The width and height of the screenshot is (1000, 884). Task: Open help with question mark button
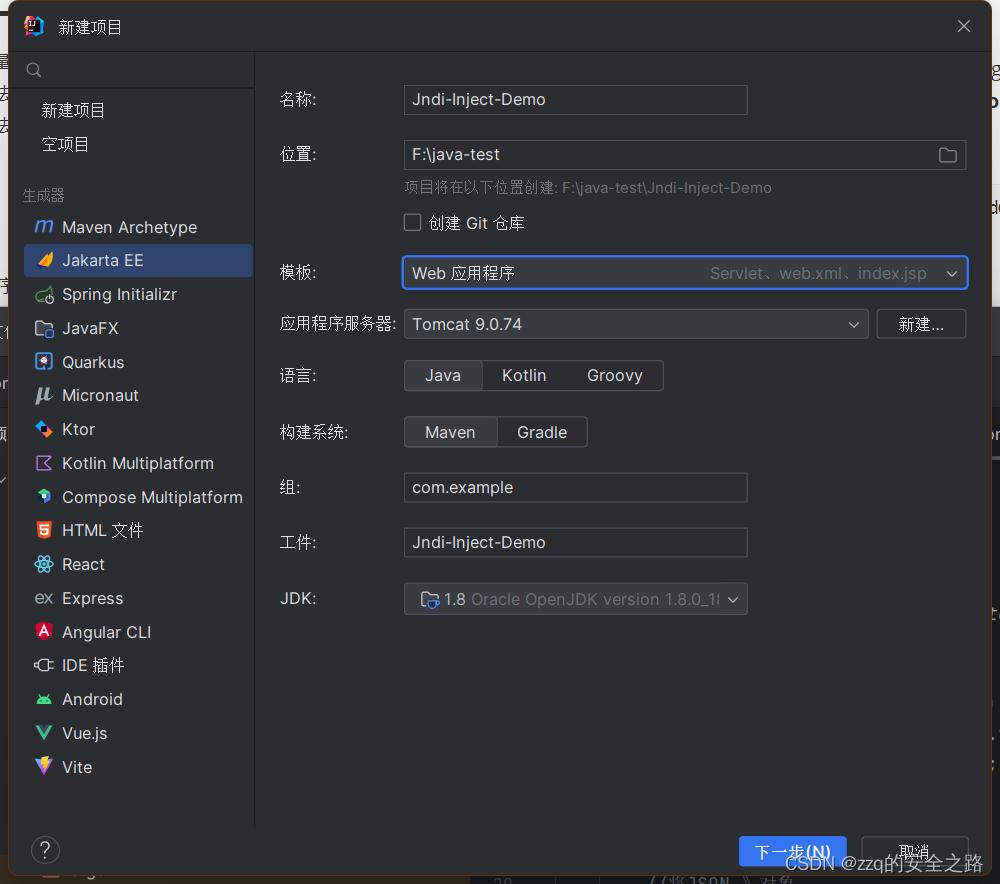pyautogui.click(x=45, y=850)
